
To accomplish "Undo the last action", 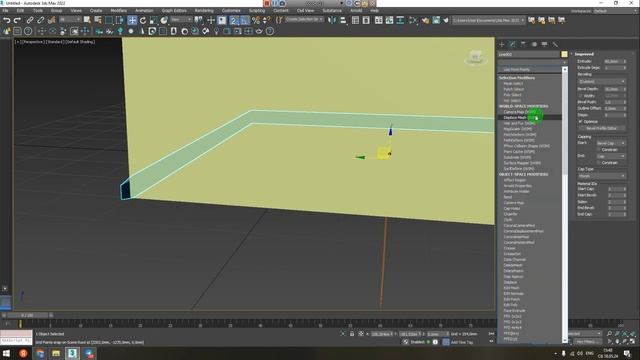I will [7, 20].
